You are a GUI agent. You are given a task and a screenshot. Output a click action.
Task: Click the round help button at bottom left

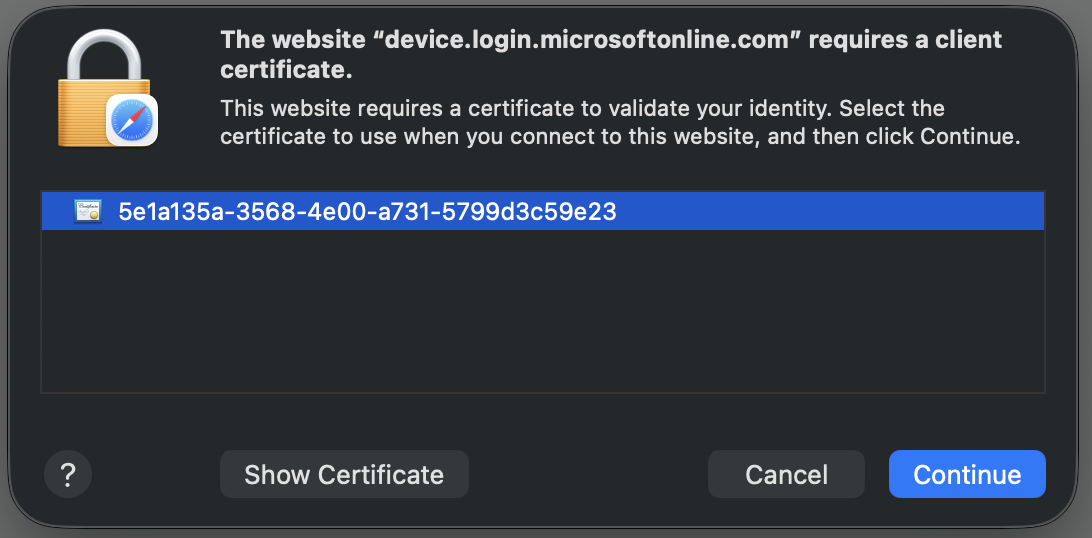point(68,474)
